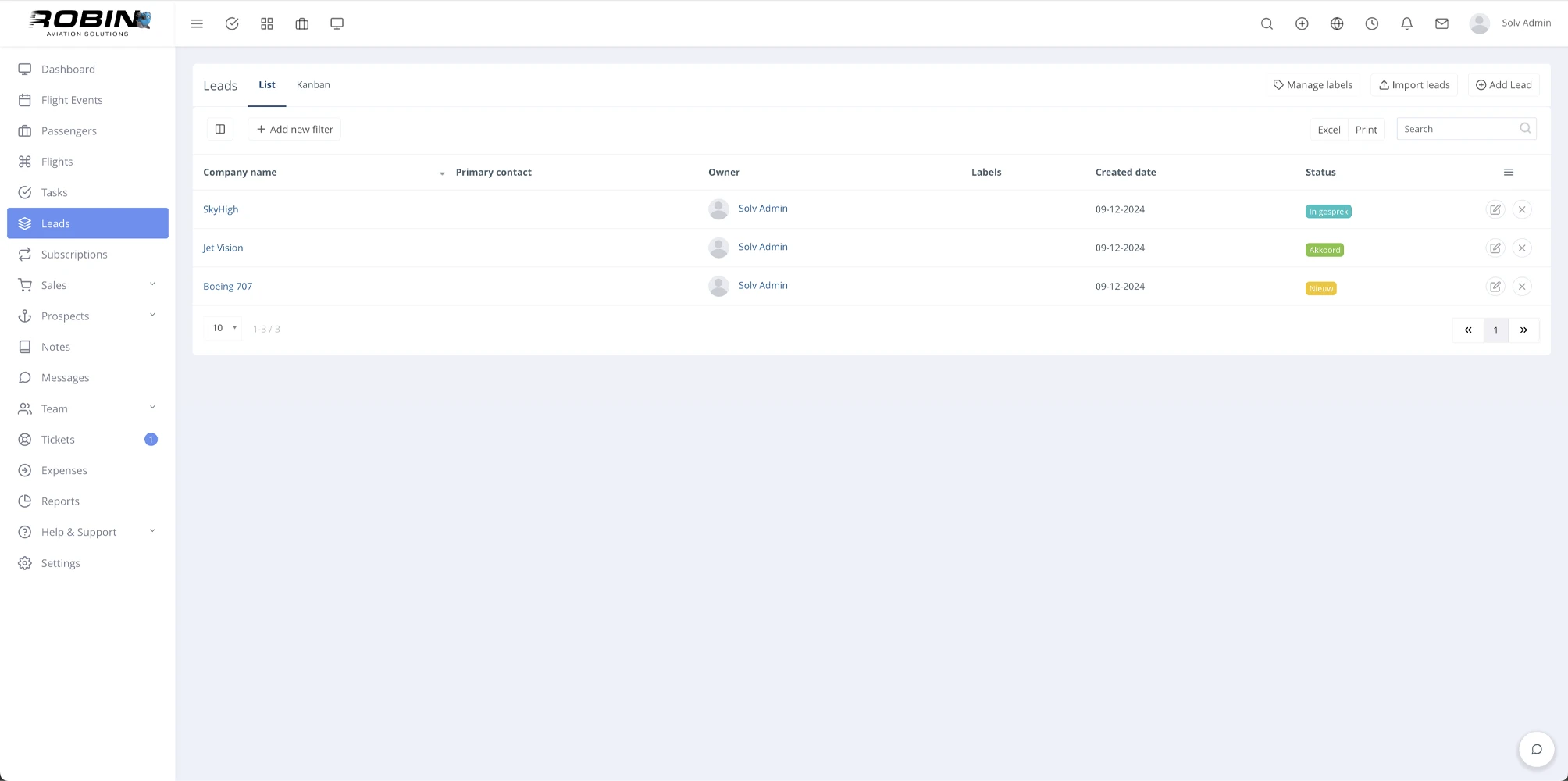Switch to the Kanban tab
1568x781 pixels.
[313, 84]
